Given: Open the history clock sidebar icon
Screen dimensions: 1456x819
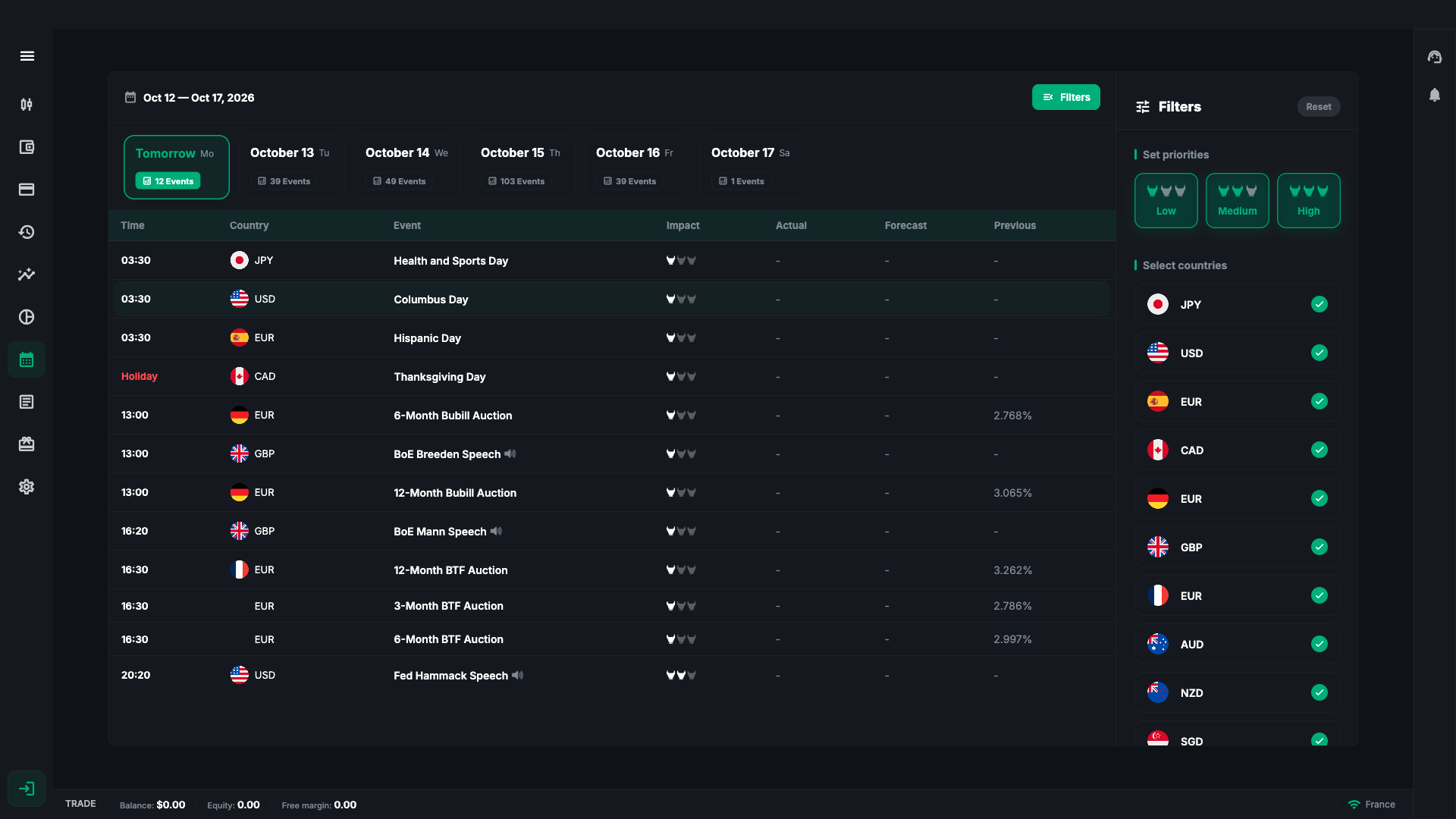Looking at the screenshot, I should click(27, 232).
